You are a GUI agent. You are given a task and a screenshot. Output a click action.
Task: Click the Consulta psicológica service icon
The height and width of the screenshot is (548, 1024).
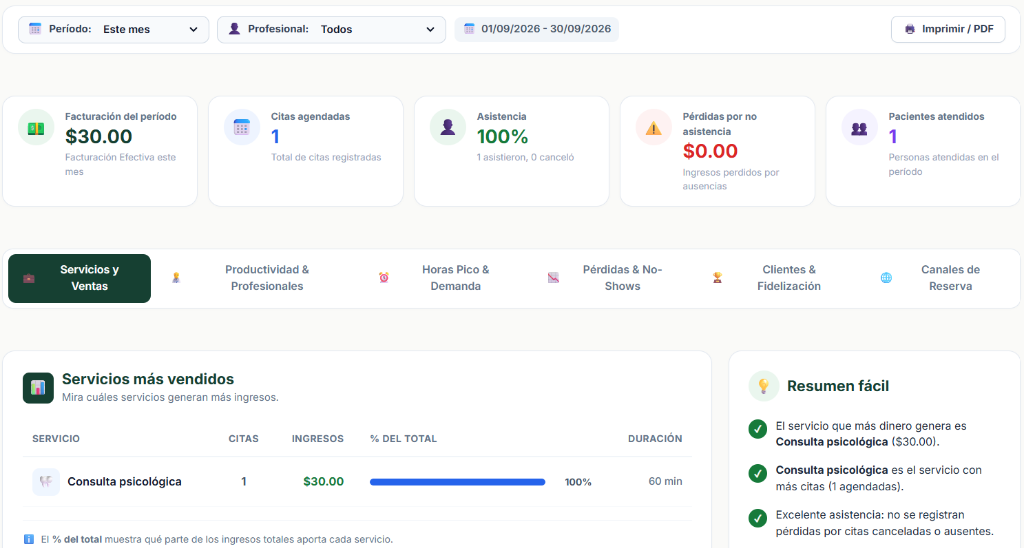[46, 482]
